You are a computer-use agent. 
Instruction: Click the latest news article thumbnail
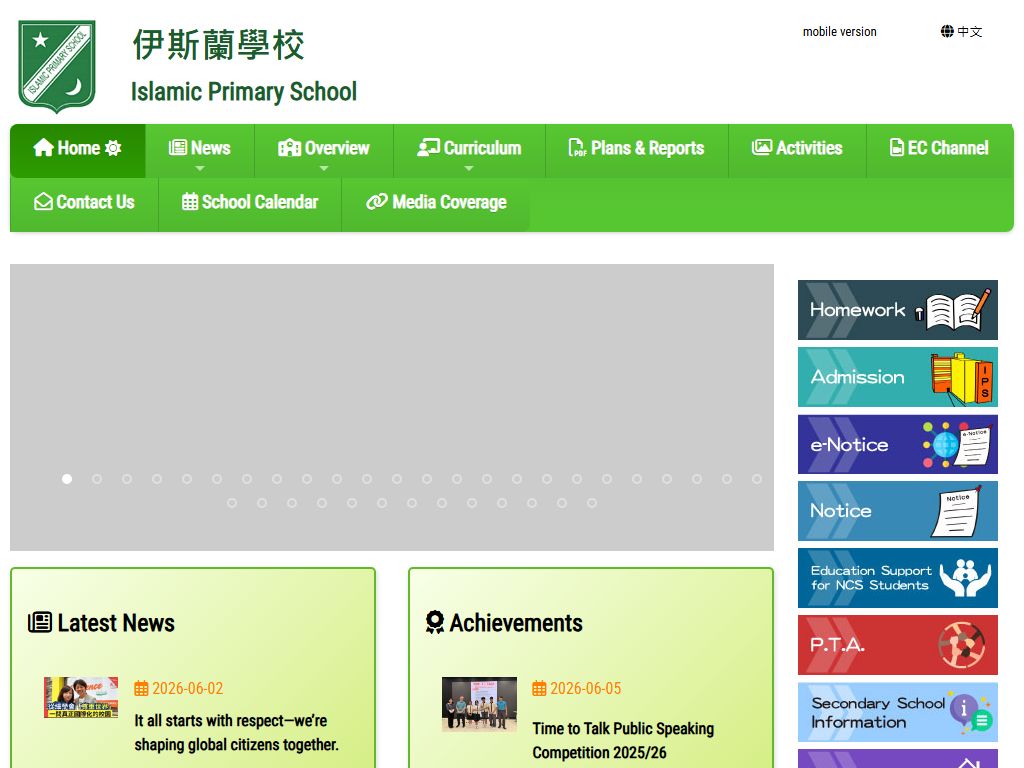point(81,697)
